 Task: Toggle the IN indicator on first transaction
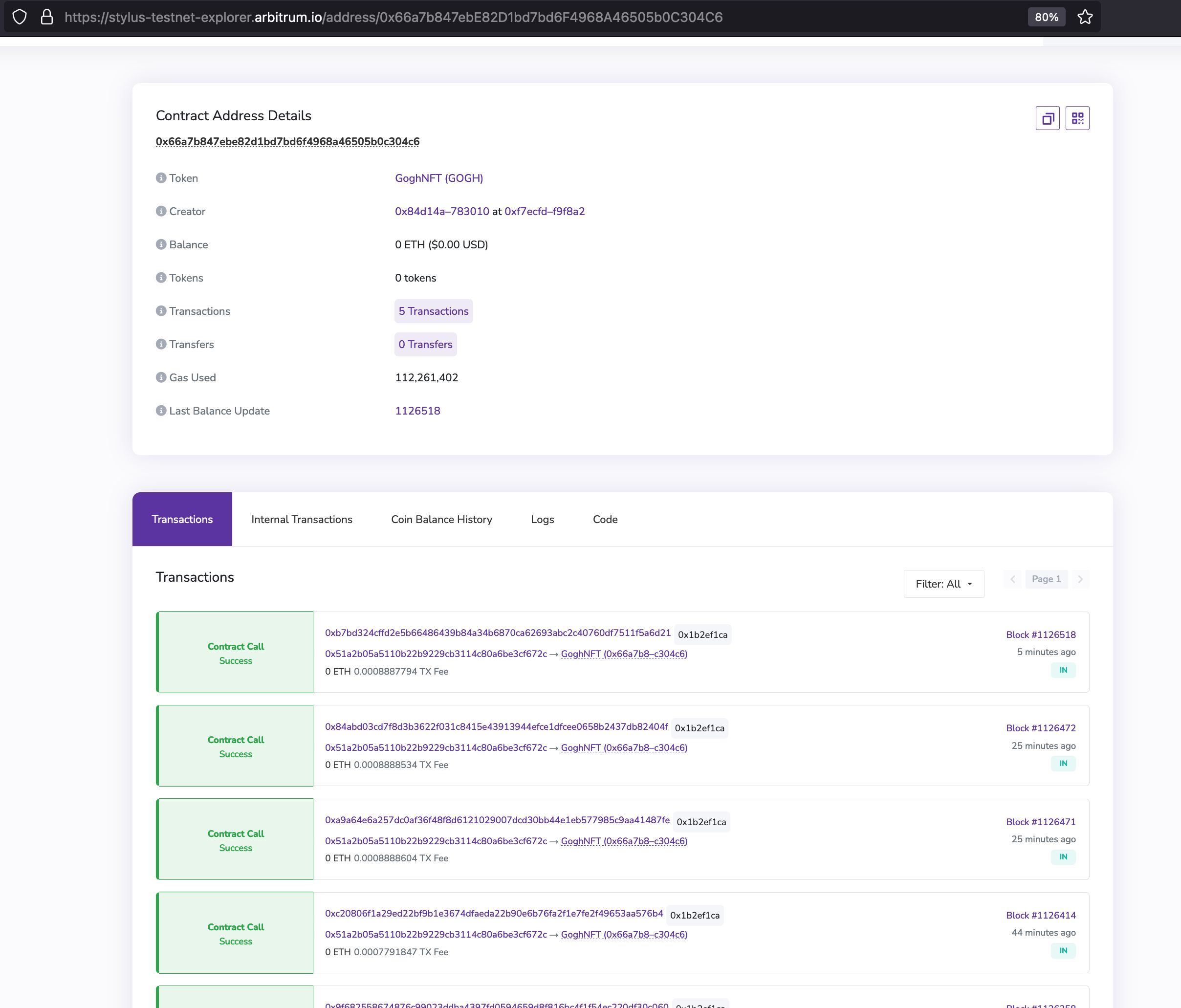pos(1064,669)
